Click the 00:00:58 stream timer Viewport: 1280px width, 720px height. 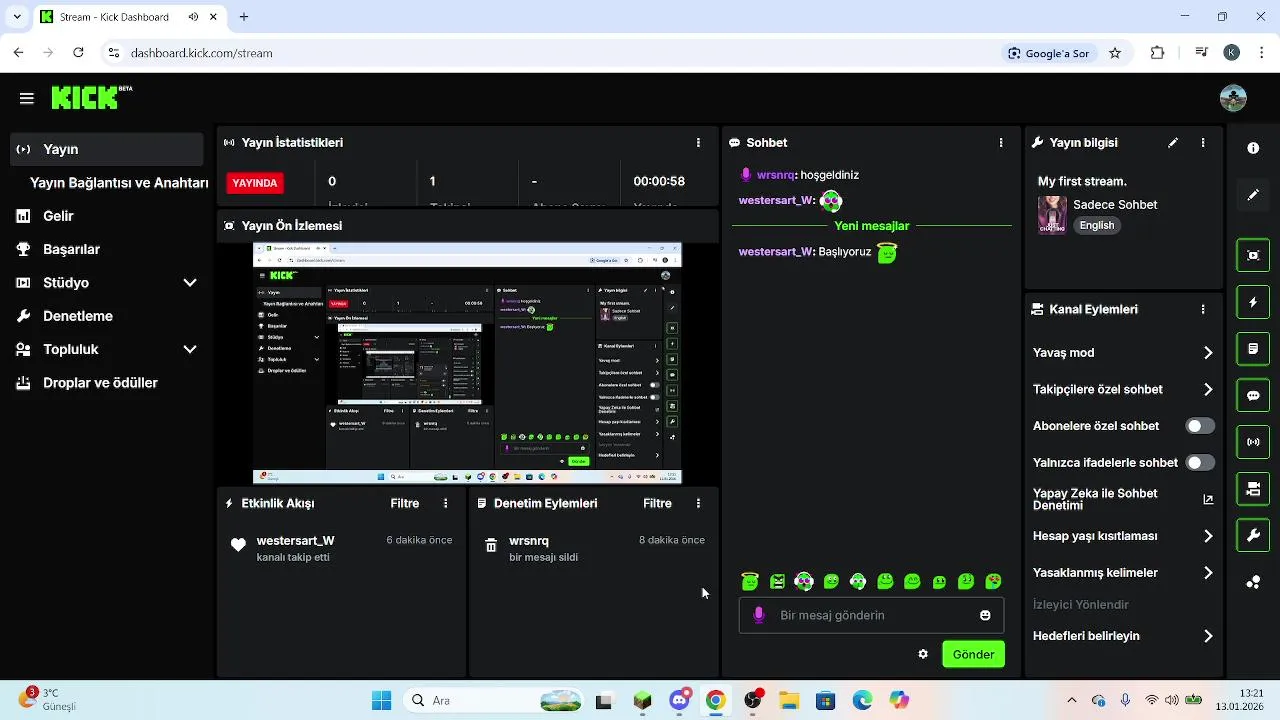pos(659,182)
